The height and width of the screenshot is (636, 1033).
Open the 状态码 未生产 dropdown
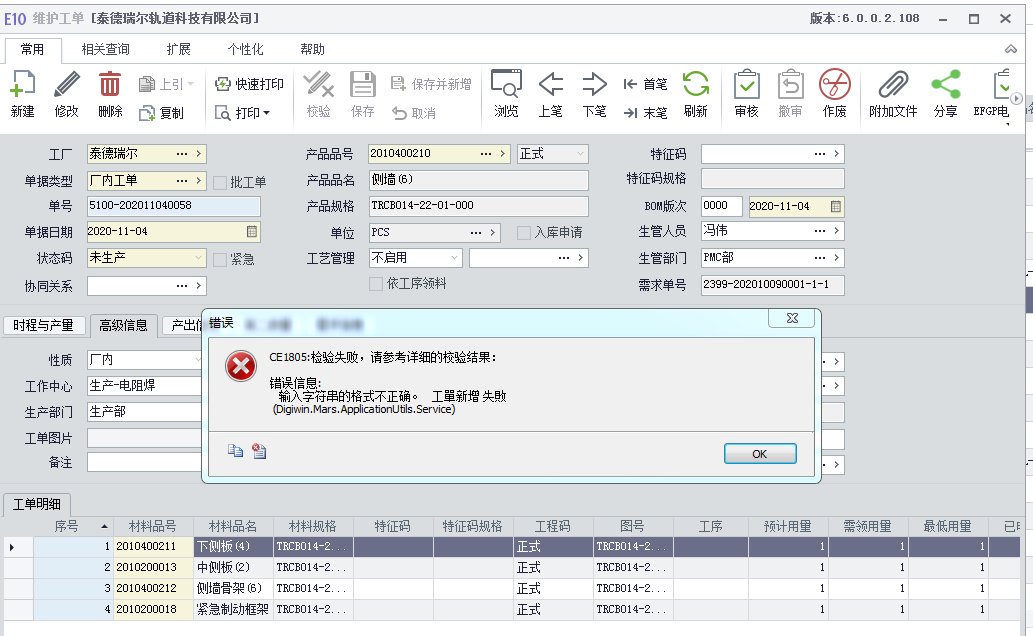click(x=198, y=258)
